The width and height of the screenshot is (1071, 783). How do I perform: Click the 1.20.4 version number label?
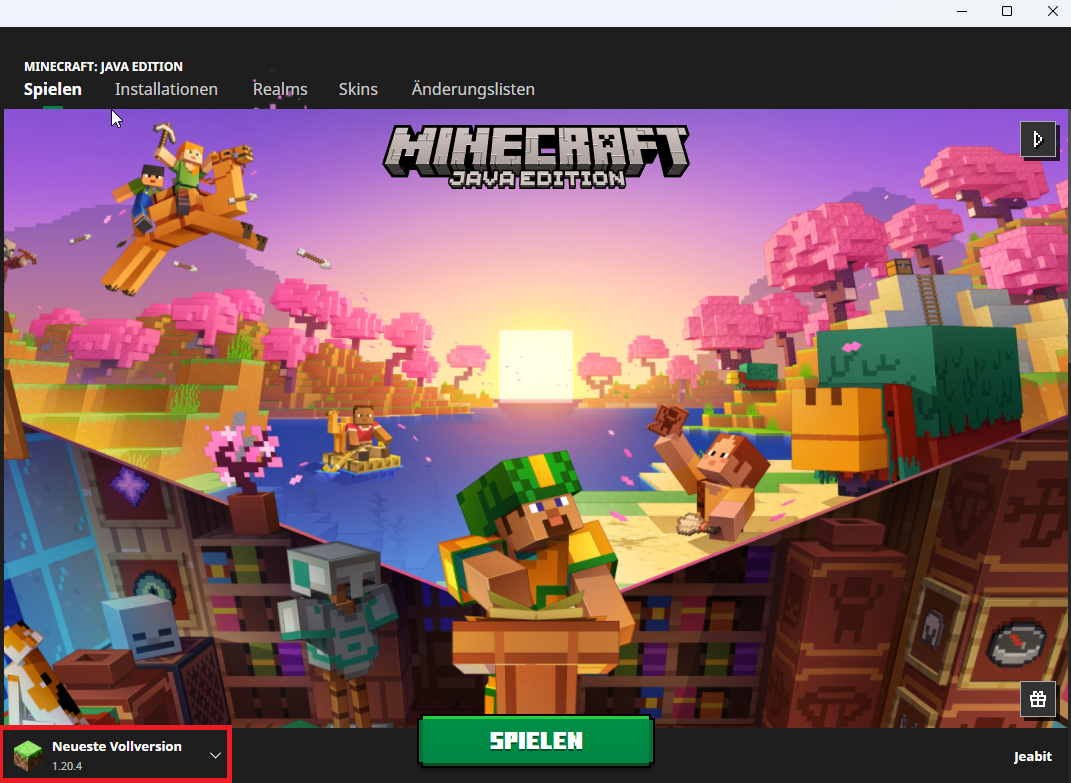[x=68, y=766]
